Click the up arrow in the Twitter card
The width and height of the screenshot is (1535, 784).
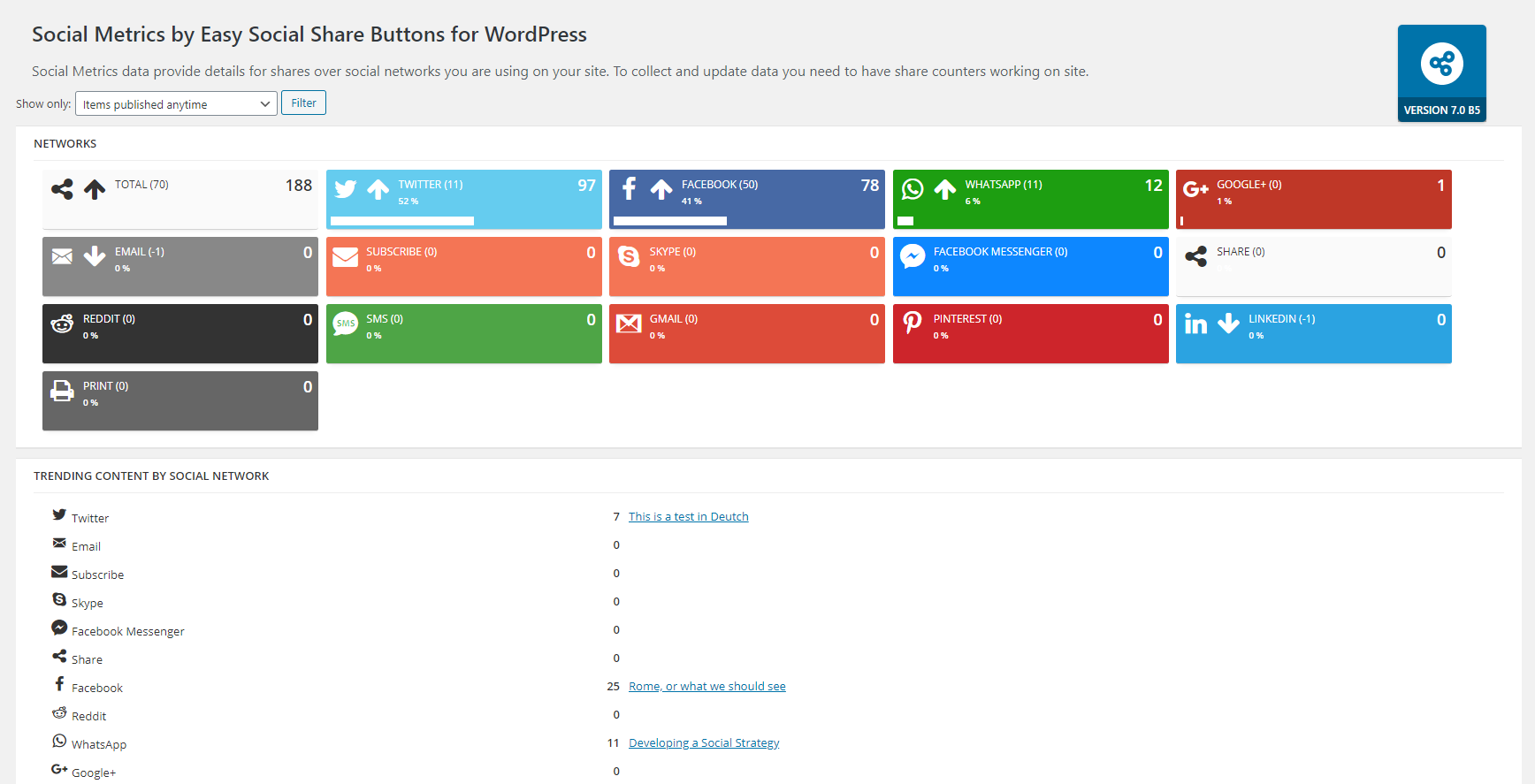tap(378, 189)
